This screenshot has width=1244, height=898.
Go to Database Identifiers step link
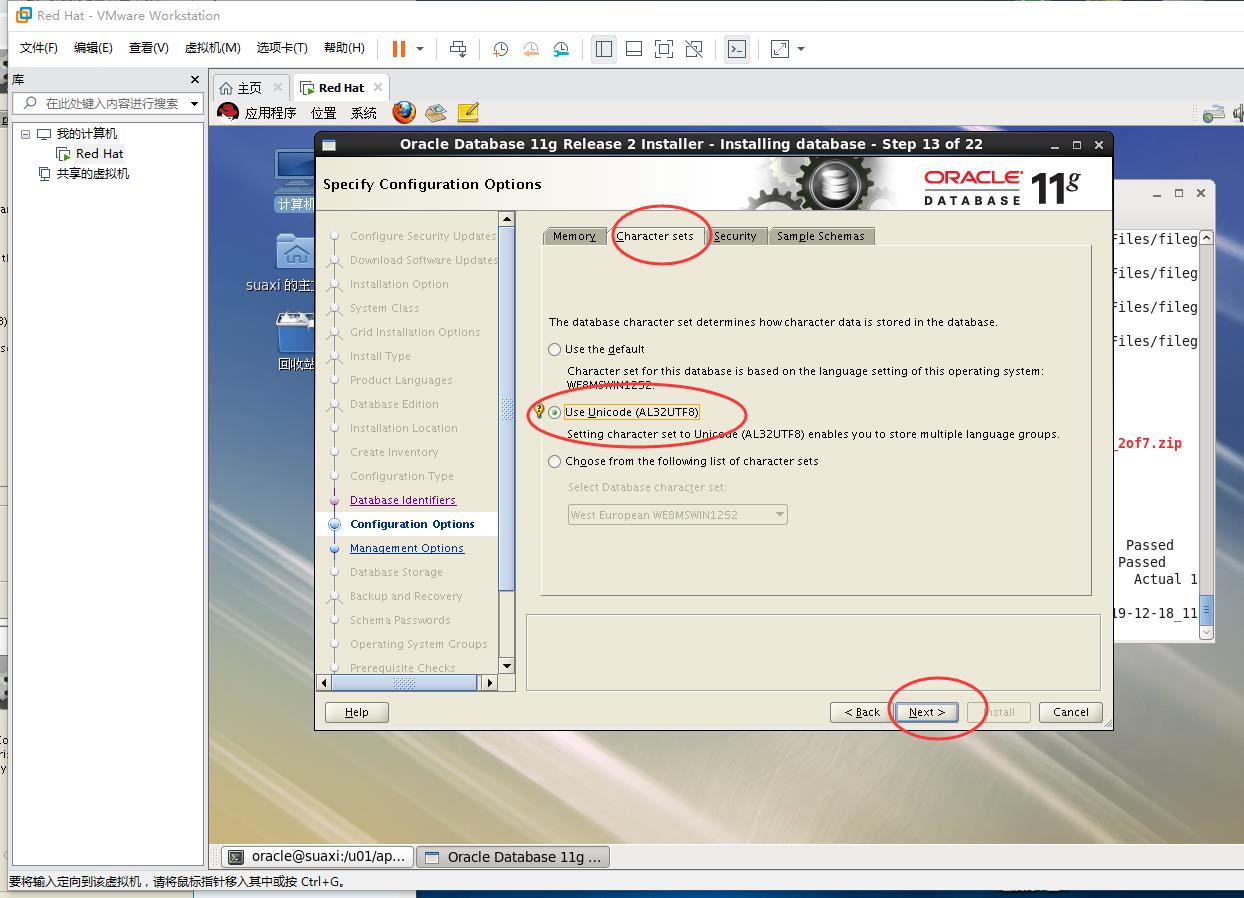[x=403, y=500]
